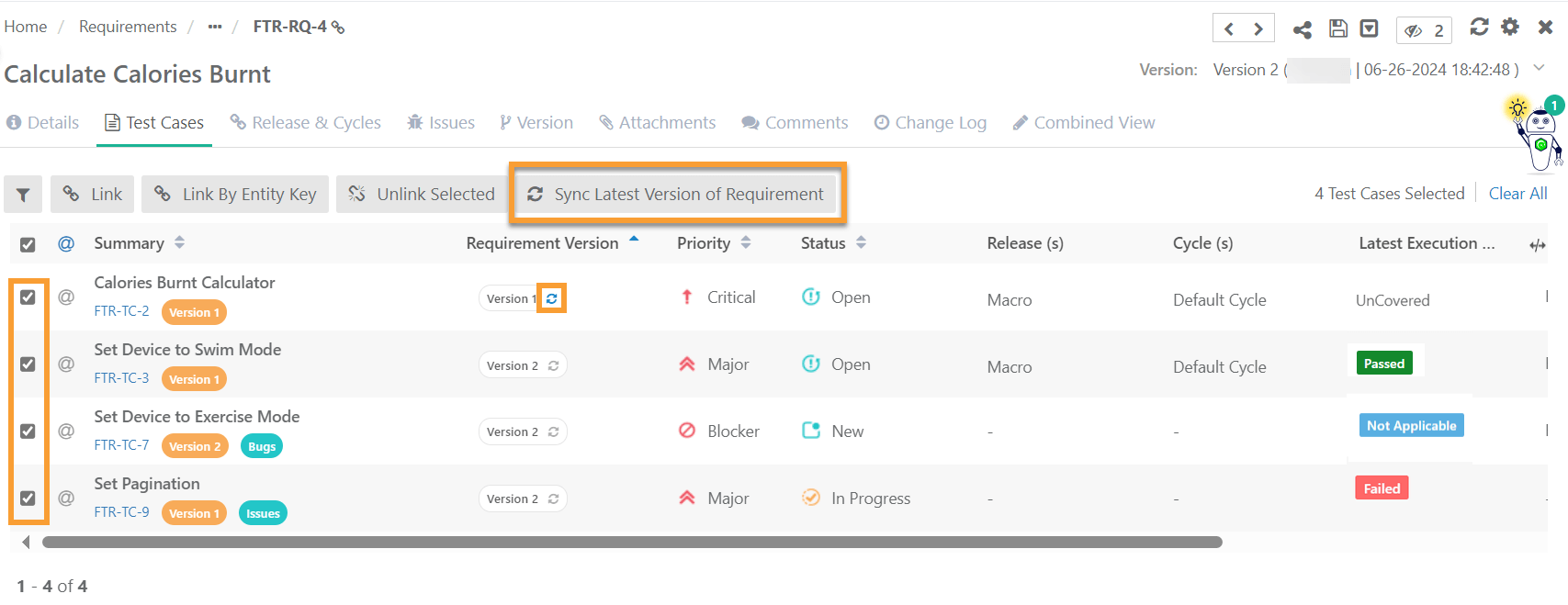Expand the breadcrumb ellipsis menu
1568x605 pixels.
(x=215, y=27)
